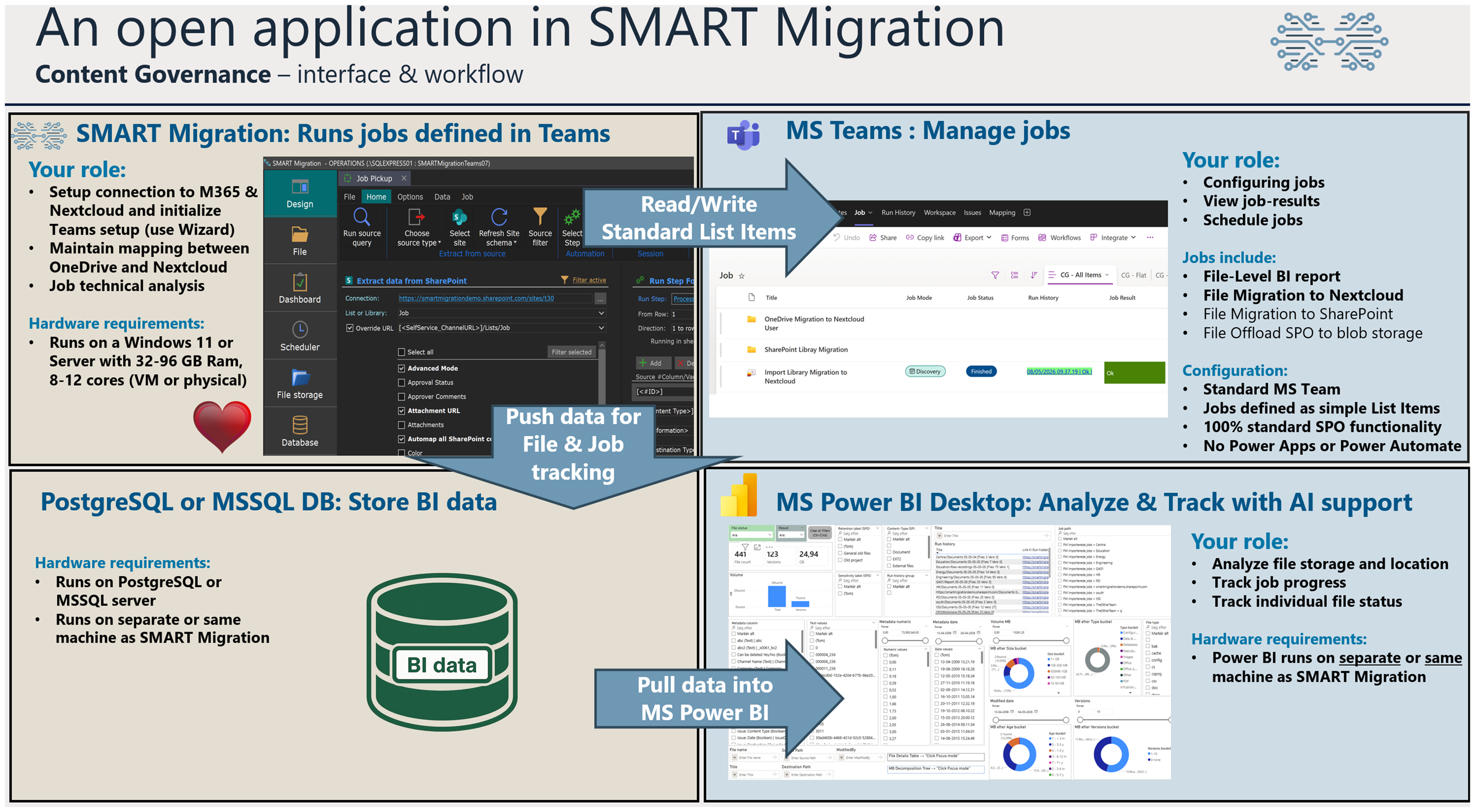The image size is (1475, 812).
Task: Click the Select site SharePoint icon
Action: 459,216
